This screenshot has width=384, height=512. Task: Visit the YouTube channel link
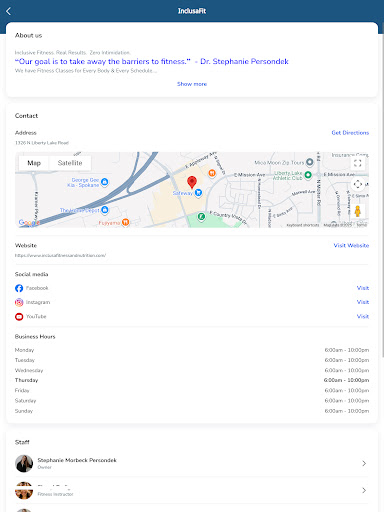point(363,316)
